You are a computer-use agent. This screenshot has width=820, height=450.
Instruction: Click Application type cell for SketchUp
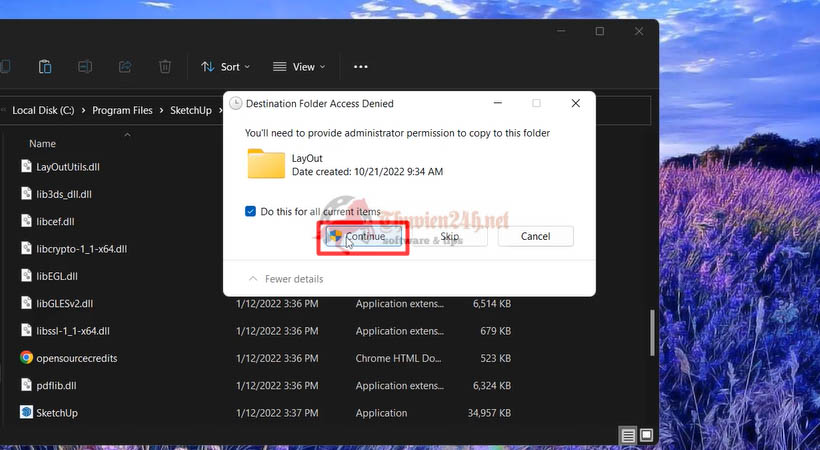point(381,413)
